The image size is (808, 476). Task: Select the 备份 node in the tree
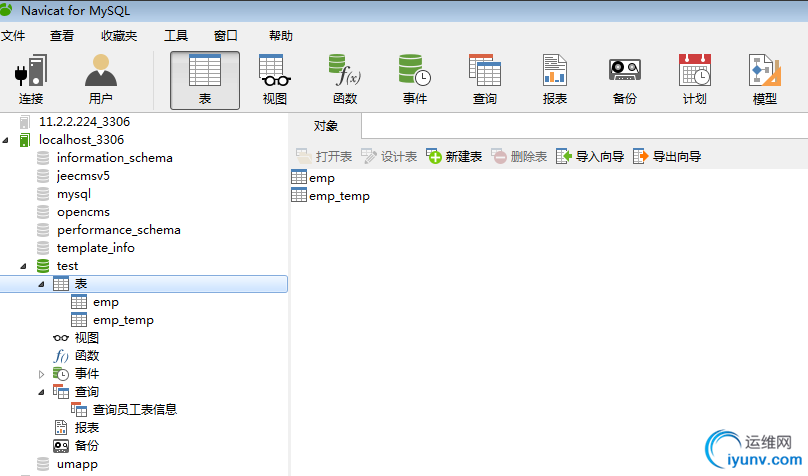87,446
